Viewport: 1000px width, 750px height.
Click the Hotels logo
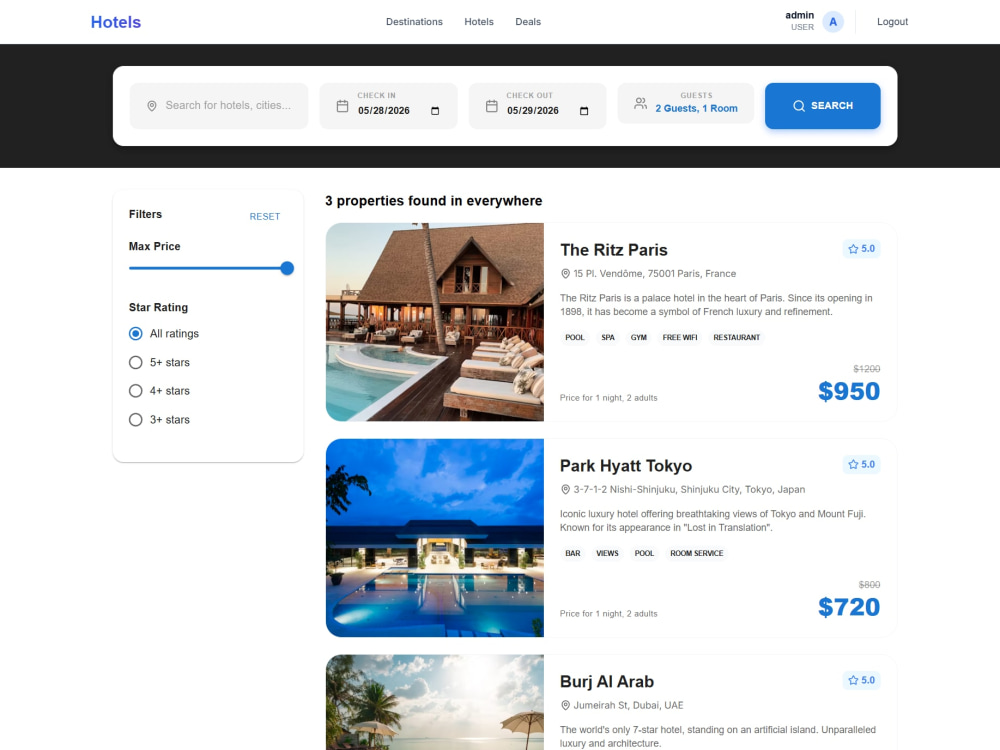click(115, 22)
